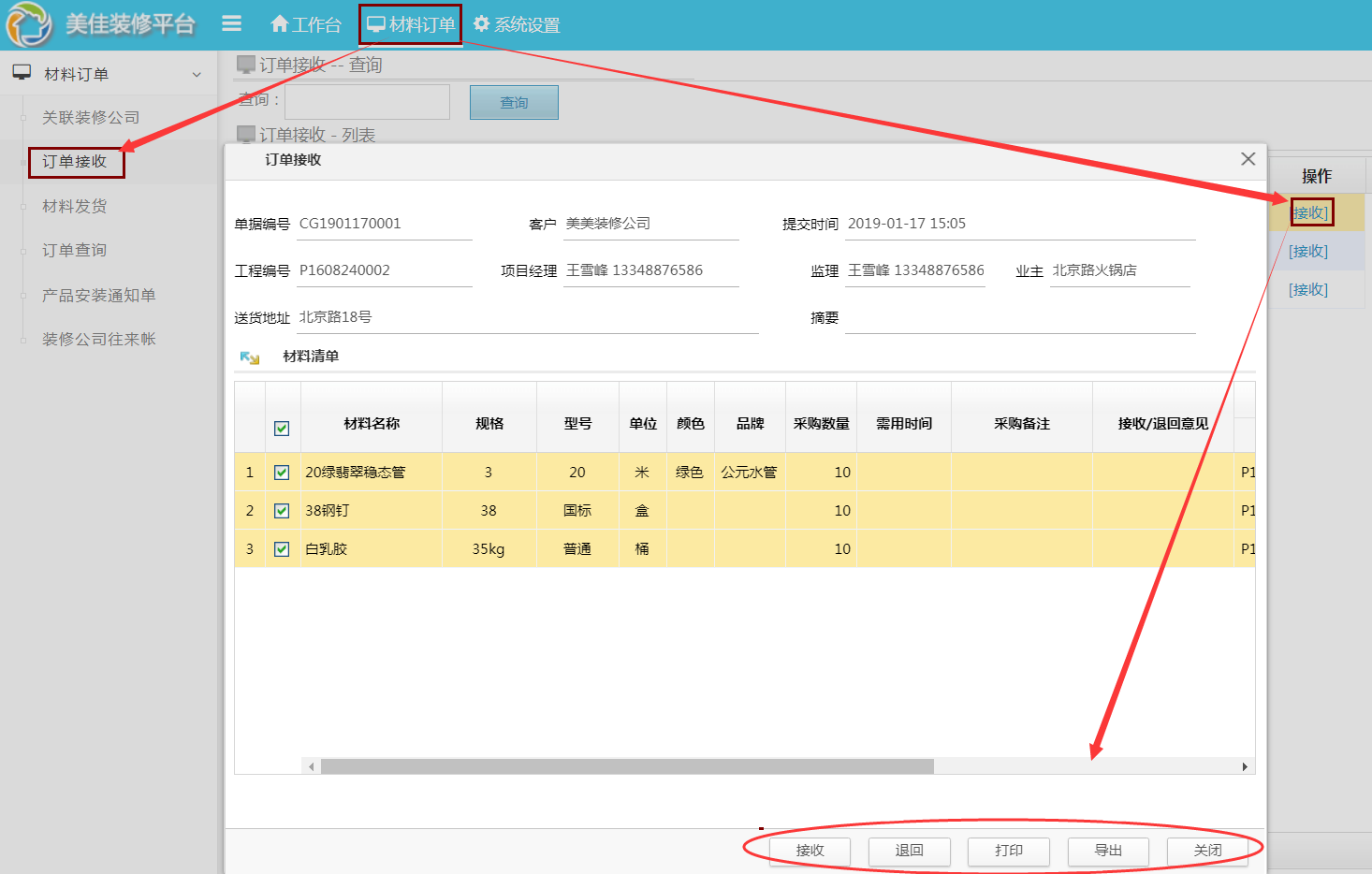Click the hamburger menu icon in header
The image size is (1372, 874).
[x=231, y=24]
